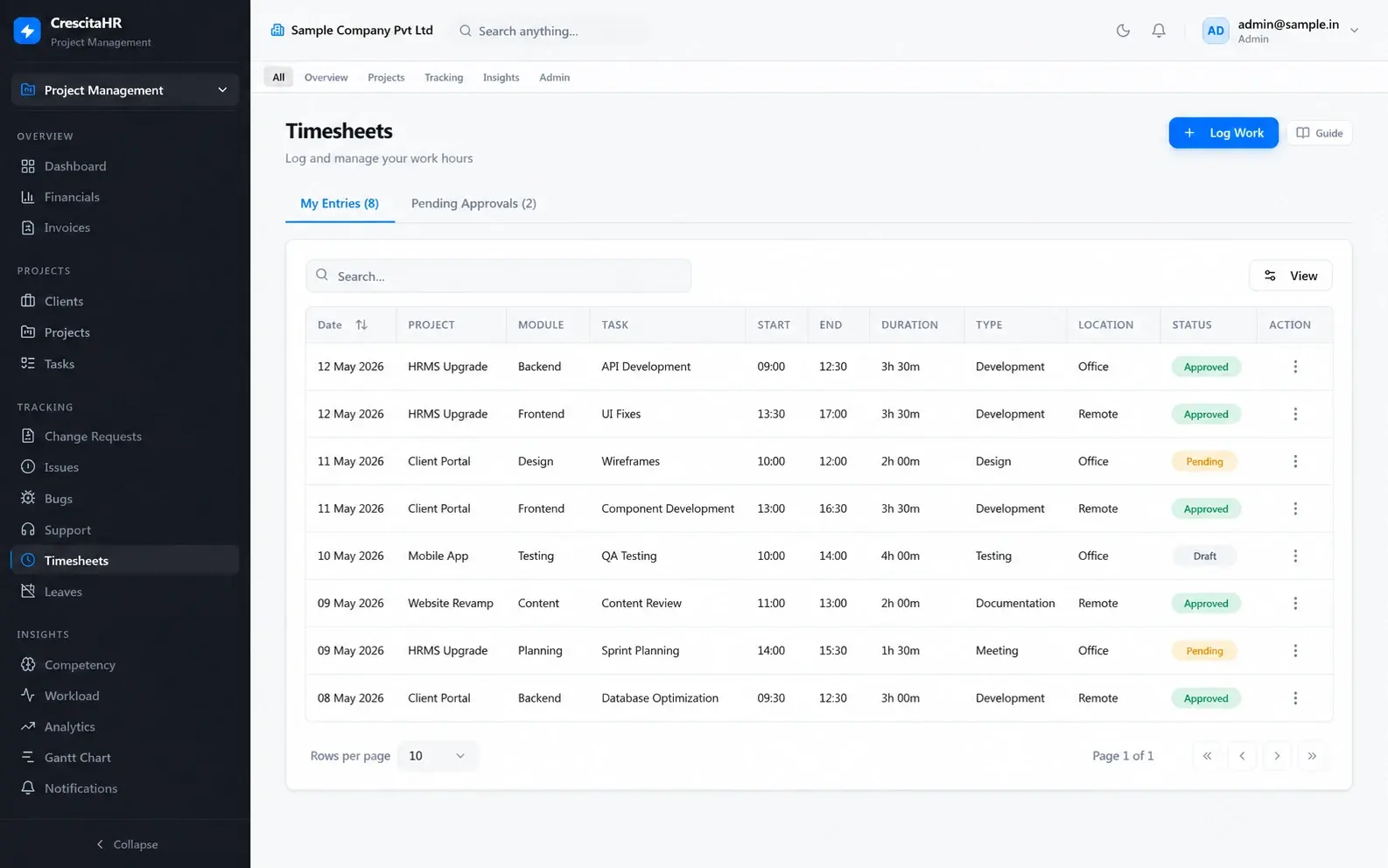Viewport: 1388px width, 868px height.
Task: Open Workload in the sidebar
Action: click(125, 696)
